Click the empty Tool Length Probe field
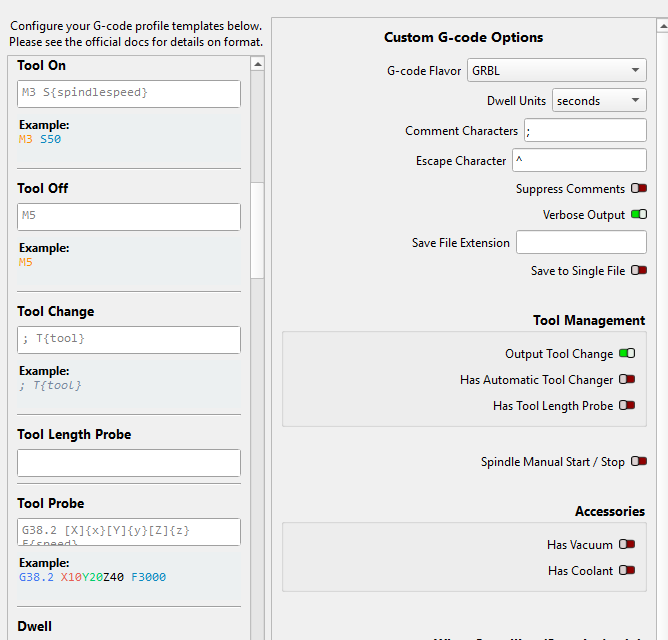 pyautogui.click(x=129, y=463)
